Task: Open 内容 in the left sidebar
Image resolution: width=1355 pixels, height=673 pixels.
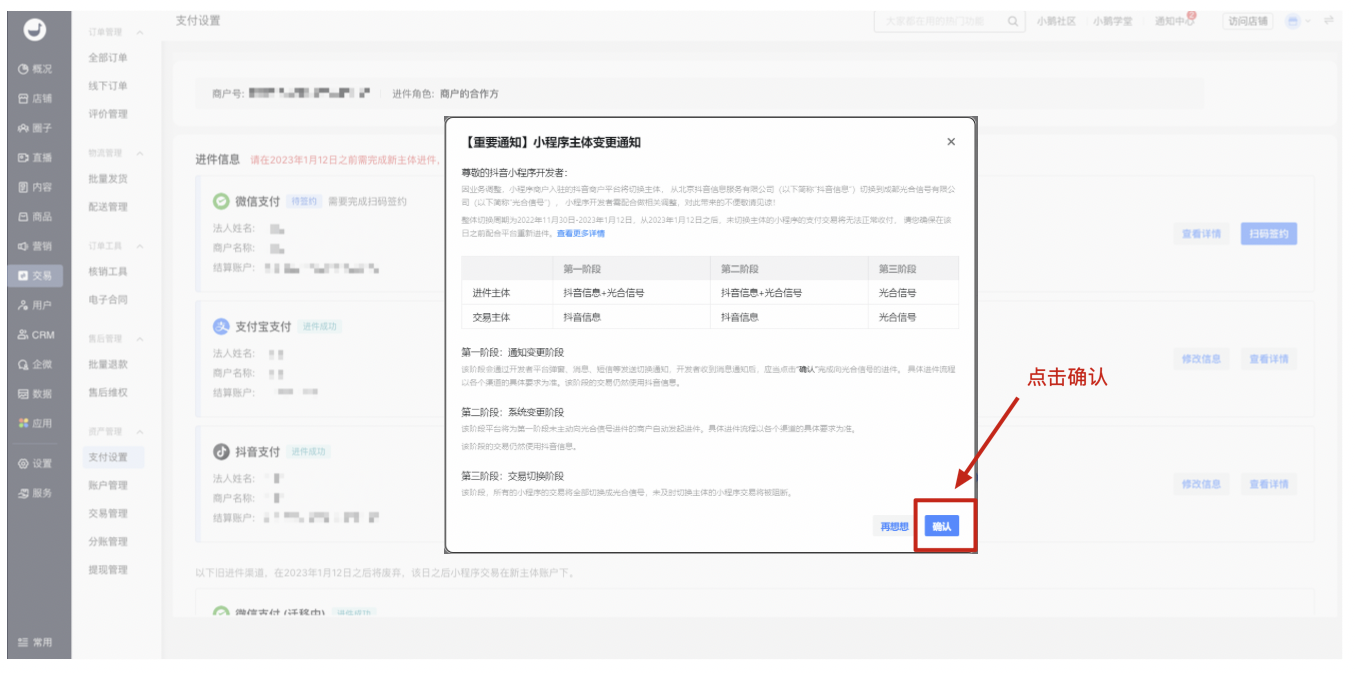Action: click(x=35, y=187)
